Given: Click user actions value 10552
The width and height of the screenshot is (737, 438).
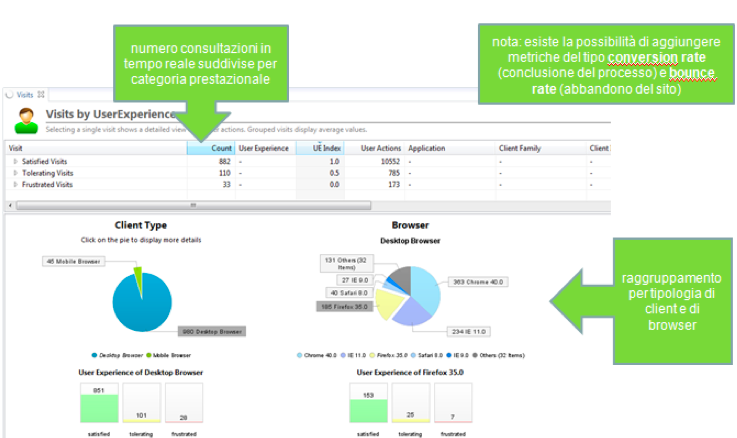Looking at the screenshot, I should [x=390, y=161].
